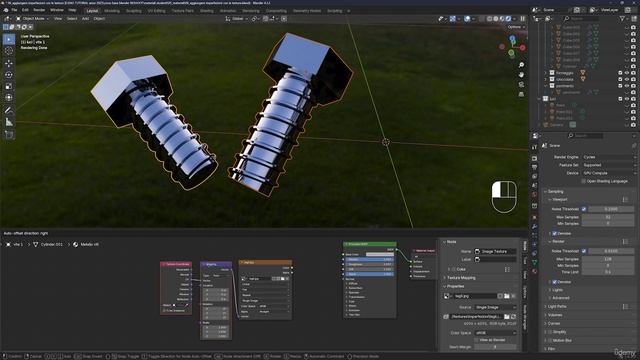Open the Feature Set dropdown
Image resolution: width=640 pixels, height=360 pixels.
pos(609,165)
